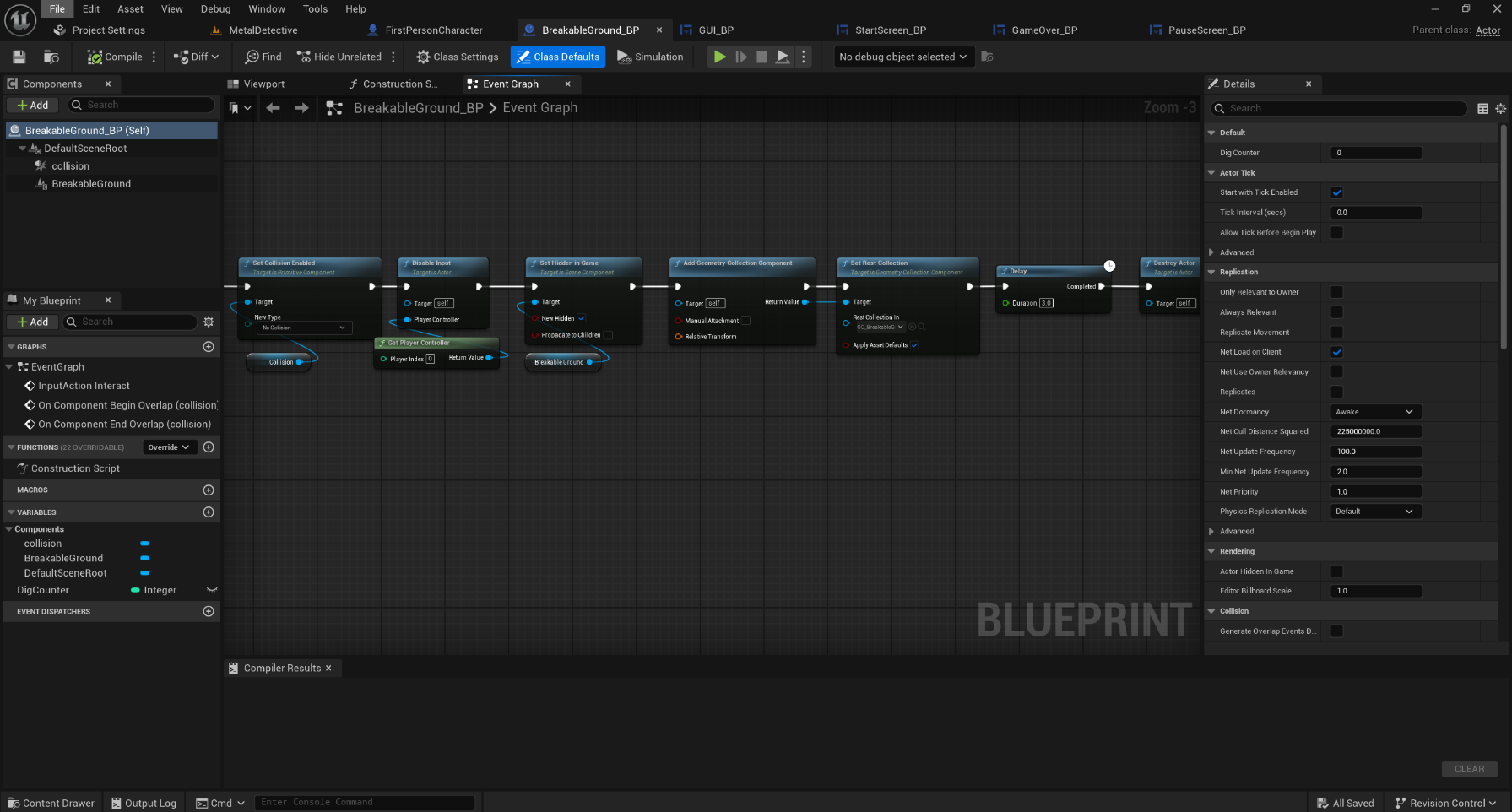
Task: Click the graph navigate back arrow
Action: pos(273,108)
